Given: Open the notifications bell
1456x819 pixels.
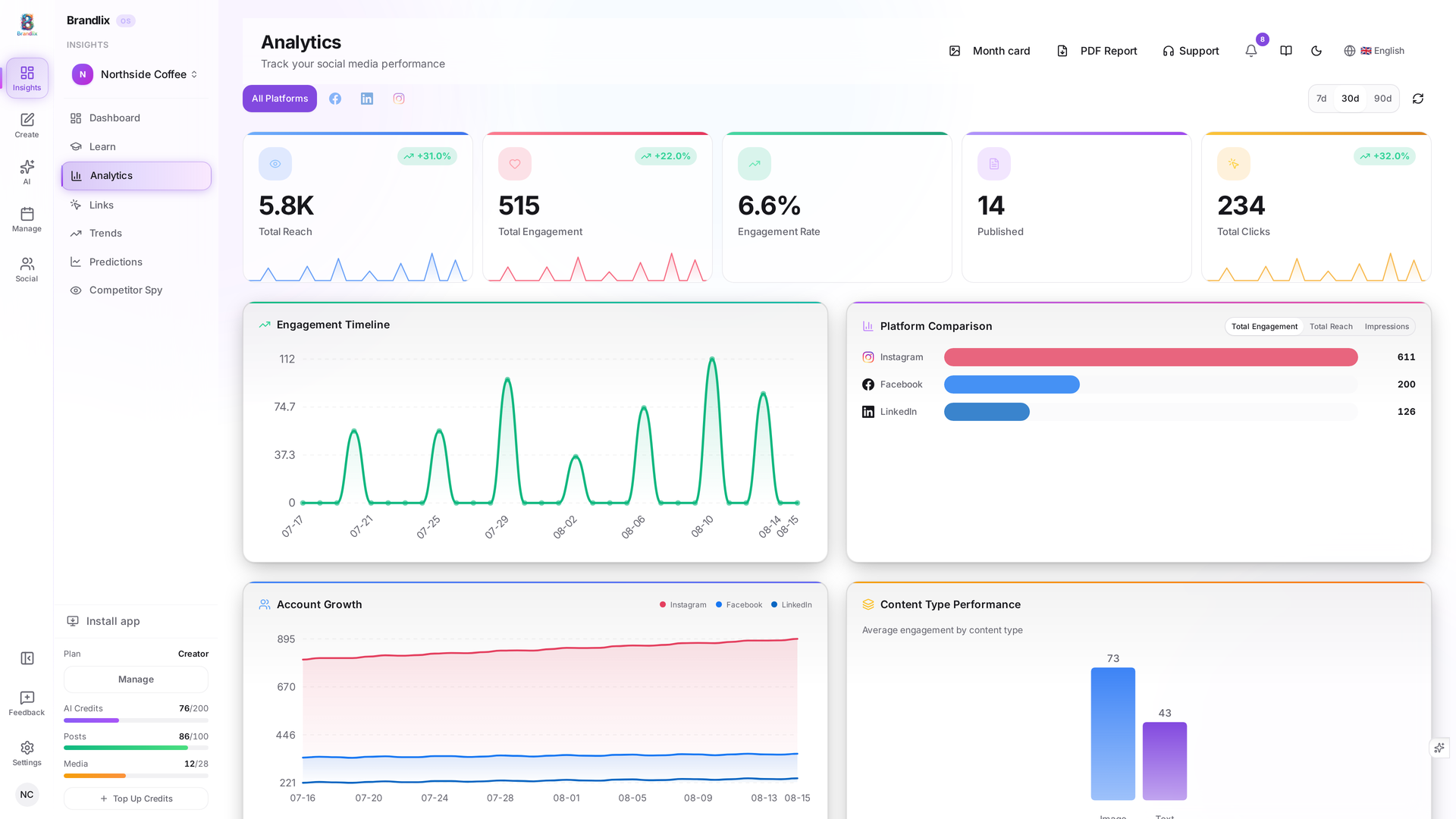Looking at the screenshot, I should point(1251,51).
